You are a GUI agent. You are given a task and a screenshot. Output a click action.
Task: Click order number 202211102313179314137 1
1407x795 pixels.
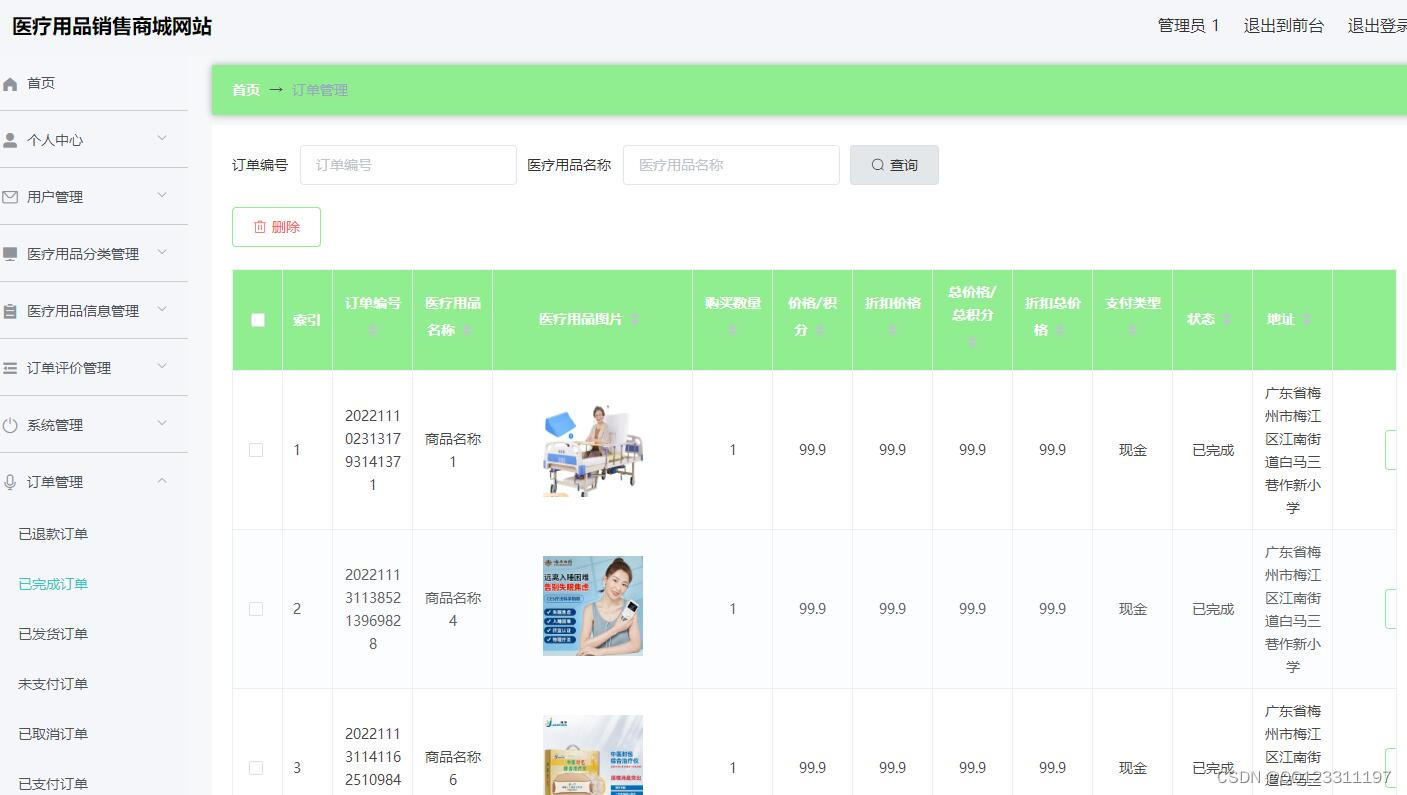pyautogui.click(x=373, y=450)
